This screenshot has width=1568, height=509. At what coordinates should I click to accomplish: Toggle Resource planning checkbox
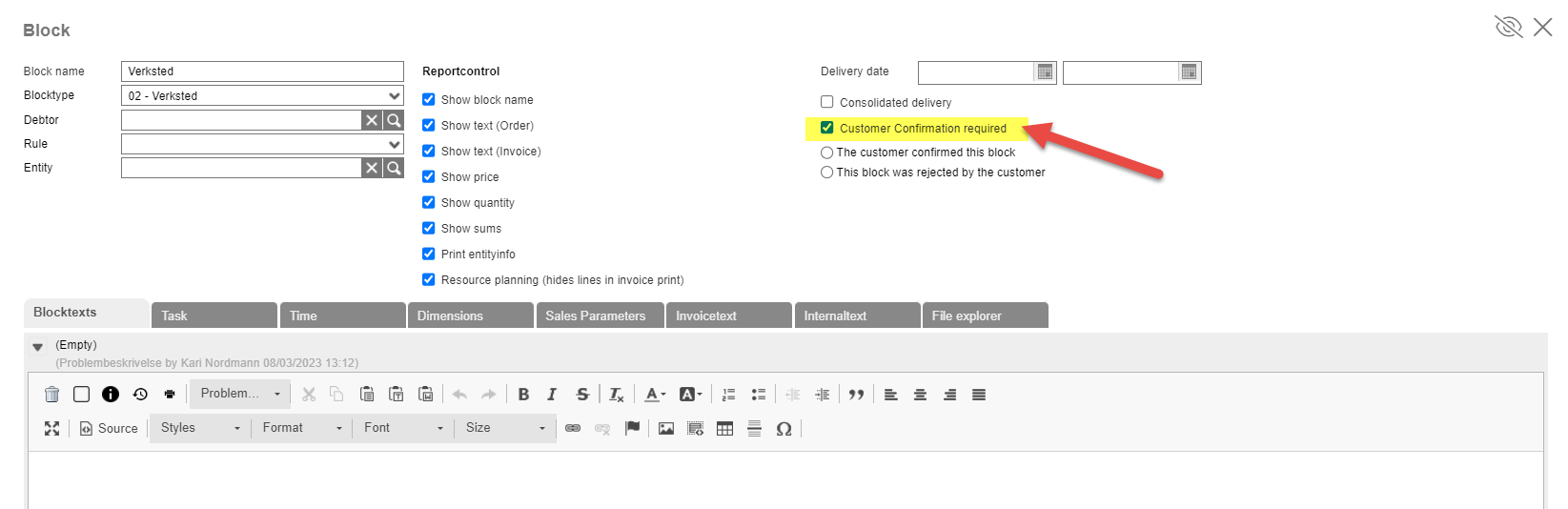tap(429, 279)
